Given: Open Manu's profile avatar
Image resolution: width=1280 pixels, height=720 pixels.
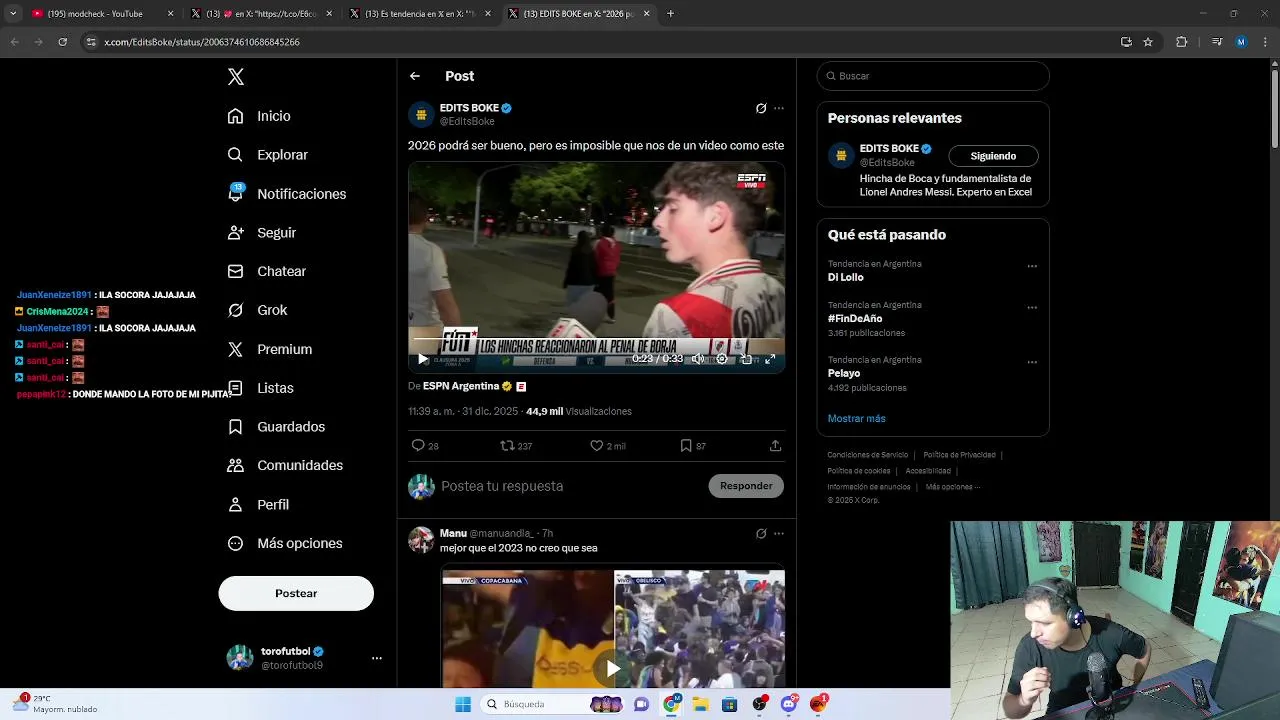Looking at the screenshot, I should click(421, 540).
